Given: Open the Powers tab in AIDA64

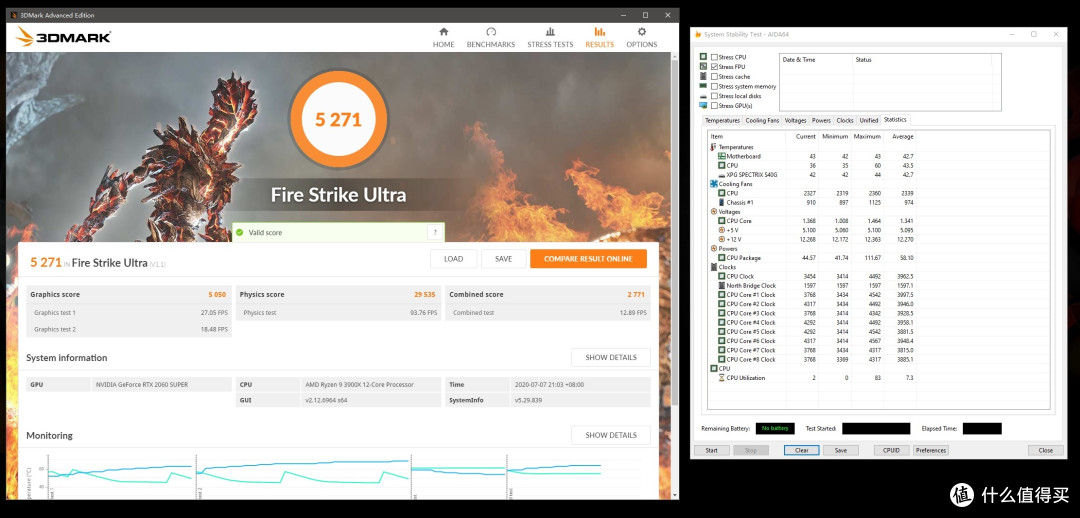Looking at the screenshot, I should 822,121.
